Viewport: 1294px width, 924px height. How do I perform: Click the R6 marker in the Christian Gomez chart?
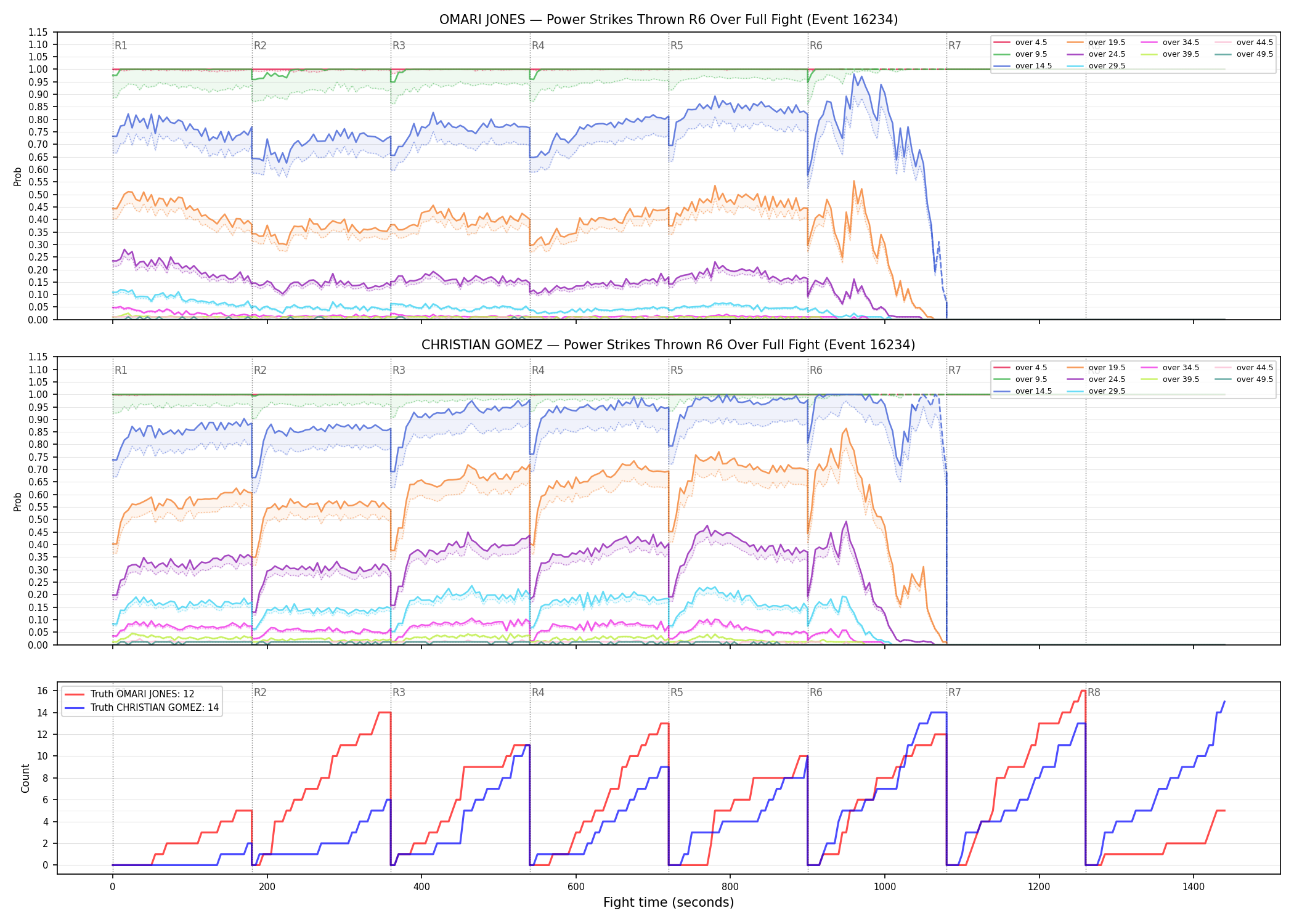pyautogui.click(x=816, y=370)
